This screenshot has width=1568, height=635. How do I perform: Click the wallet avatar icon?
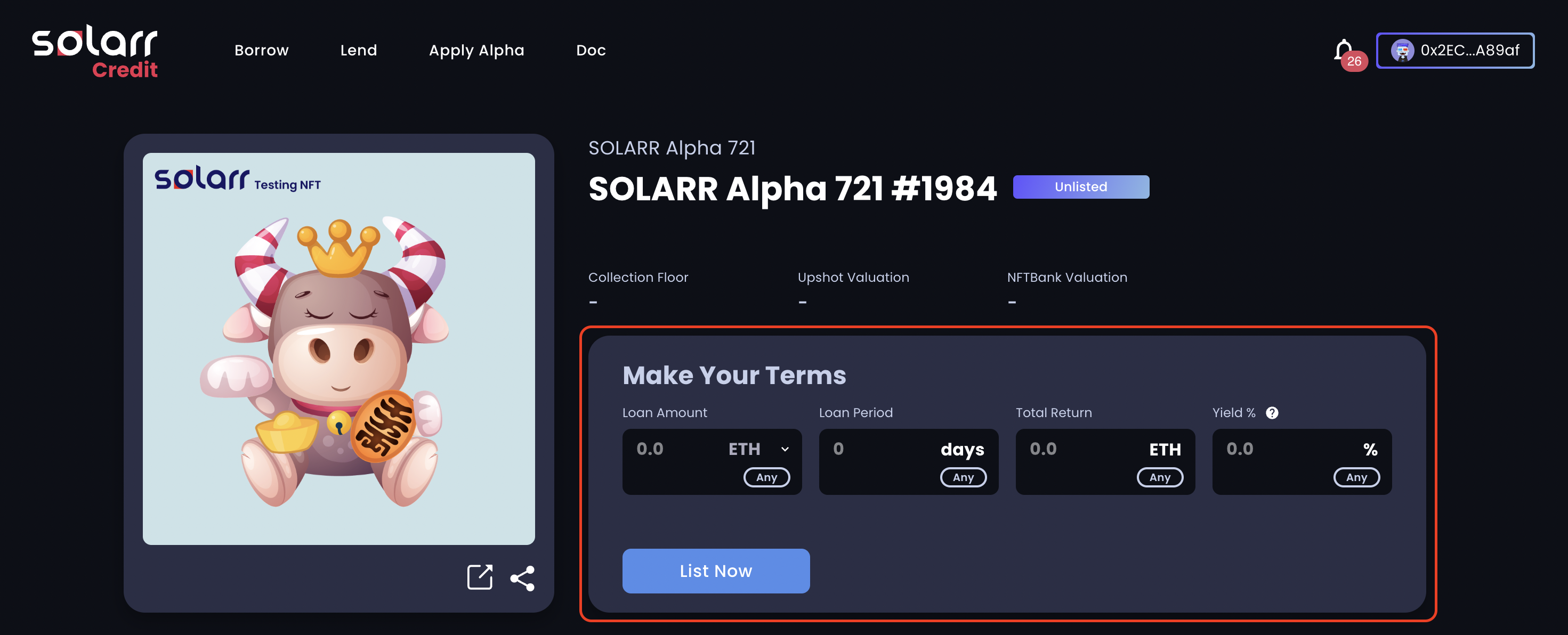coord(1402,51)
